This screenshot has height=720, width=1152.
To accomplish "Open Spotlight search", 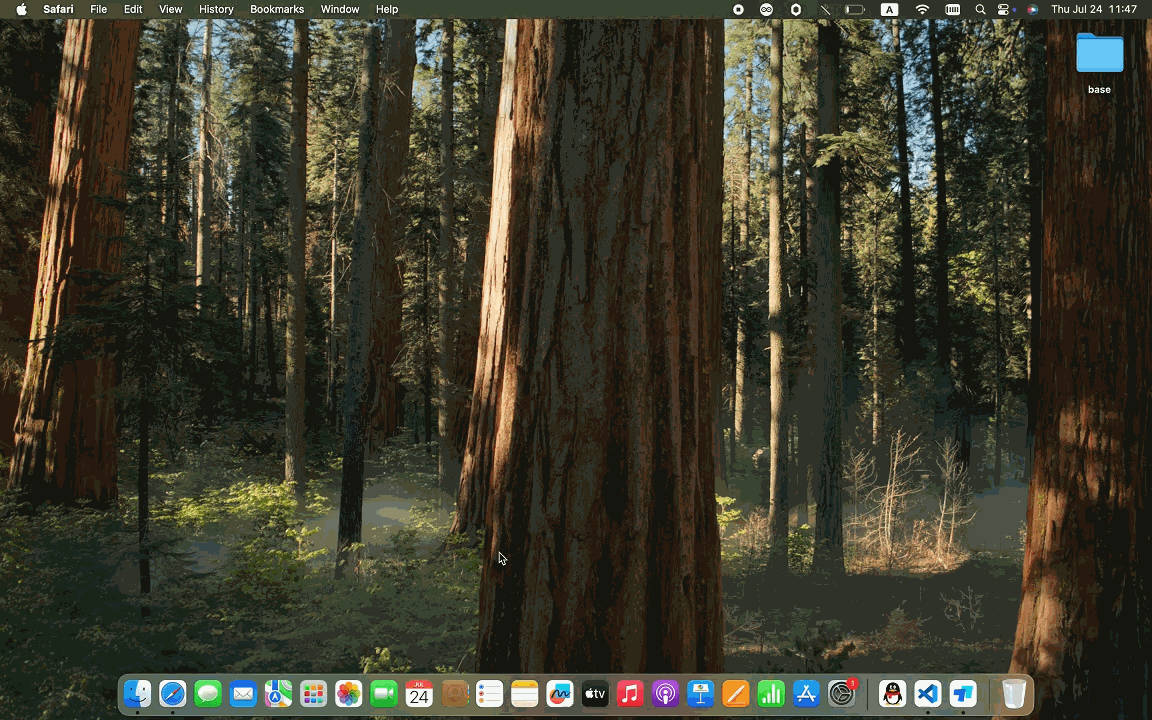I will tap(980, 9).
